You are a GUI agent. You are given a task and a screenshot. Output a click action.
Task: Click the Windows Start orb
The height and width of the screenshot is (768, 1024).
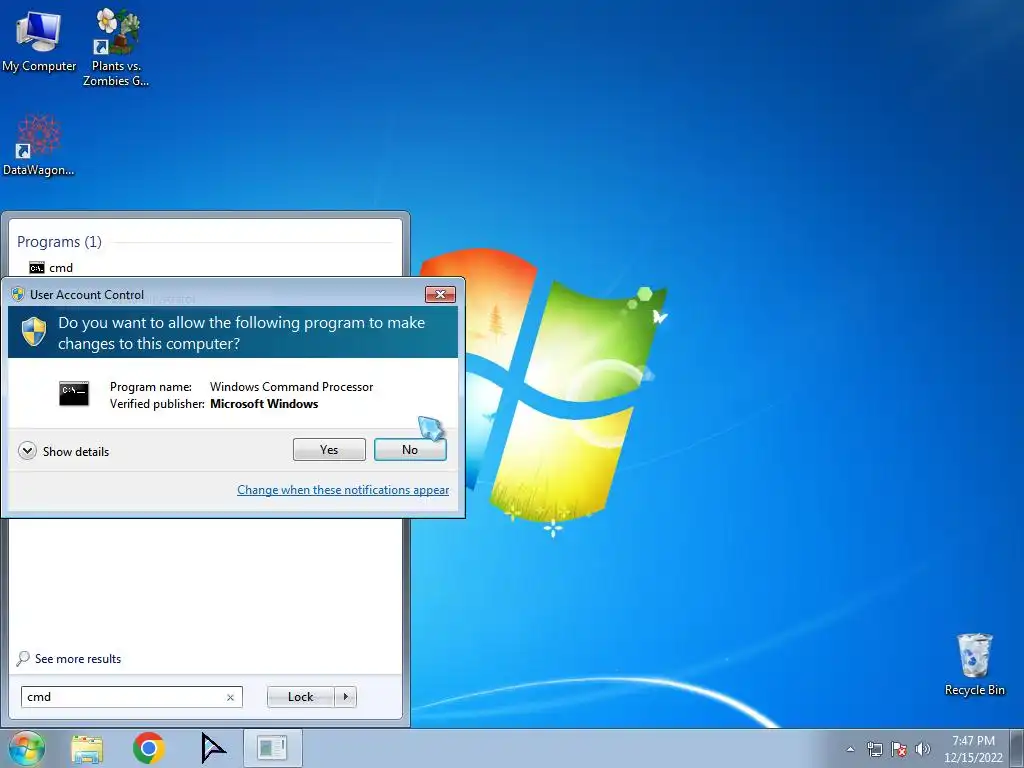click(x=26, y=748)
